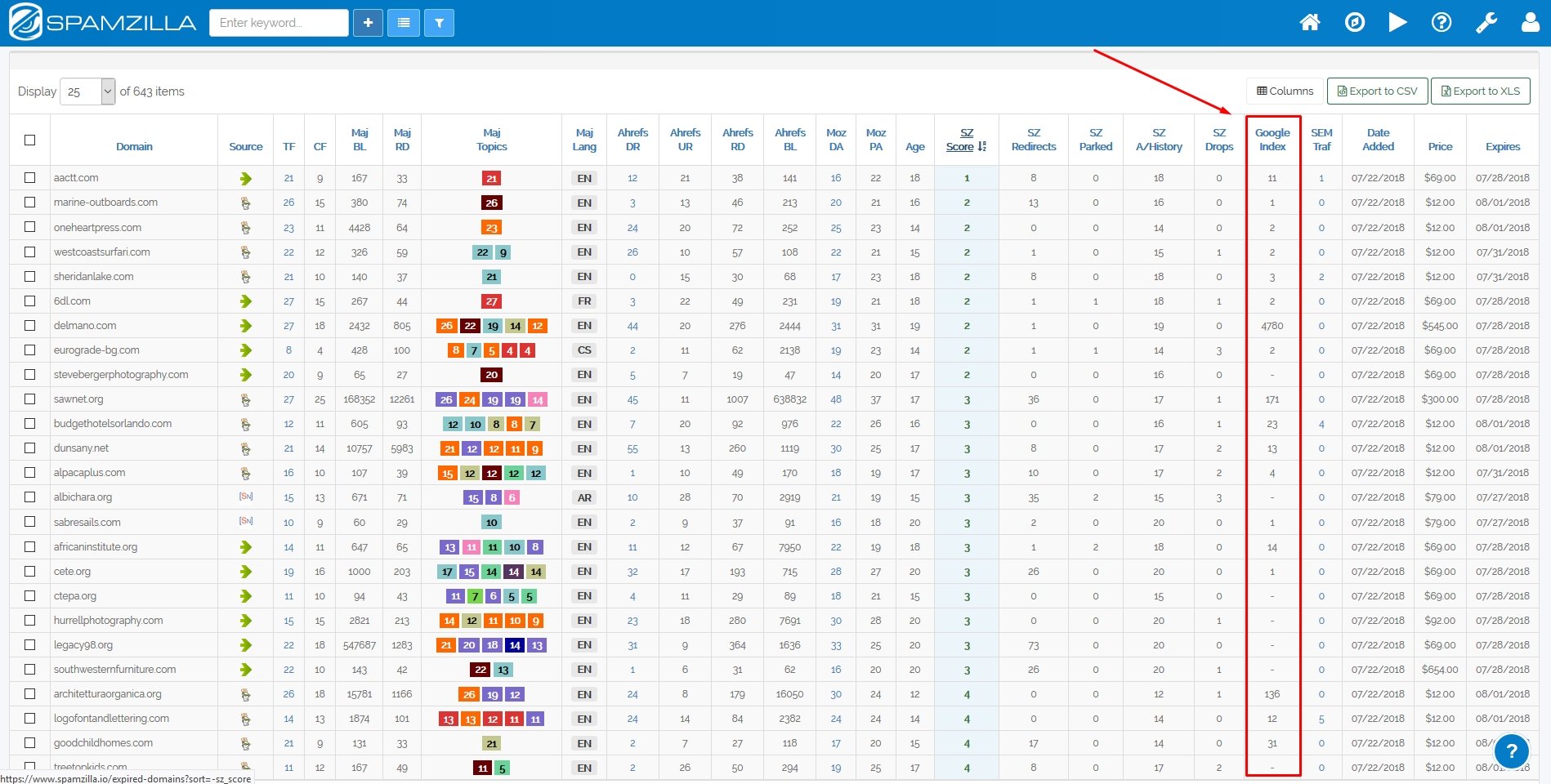Viewport: 1551px width, 784px height.
Task: Sort by SEM Traf column header
Action: click(1321, 140)
